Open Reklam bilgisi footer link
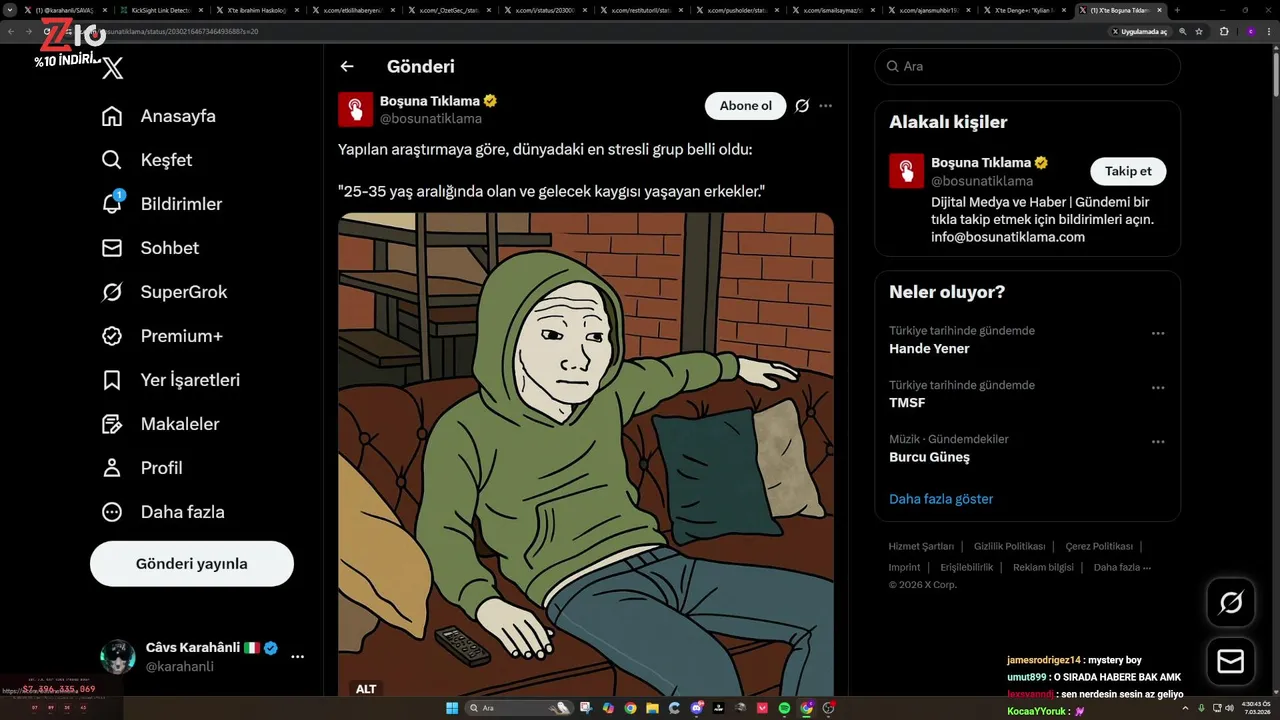1280x720 pixels. tap(1043, 567)
